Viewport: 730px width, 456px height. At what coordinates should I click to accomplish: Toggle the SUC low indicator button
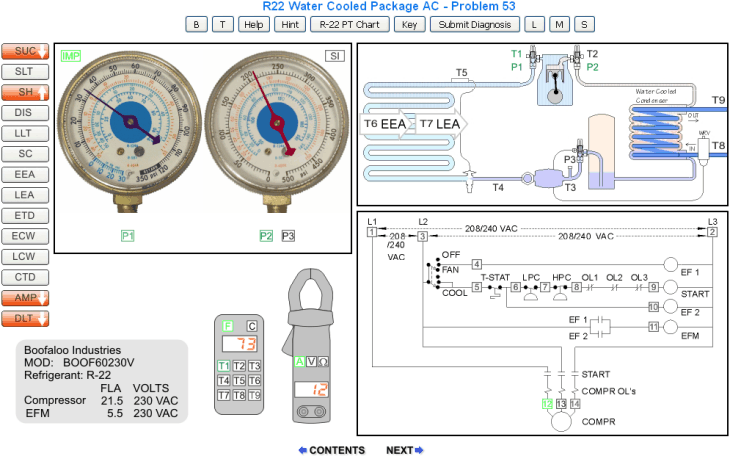coord(25,51)
